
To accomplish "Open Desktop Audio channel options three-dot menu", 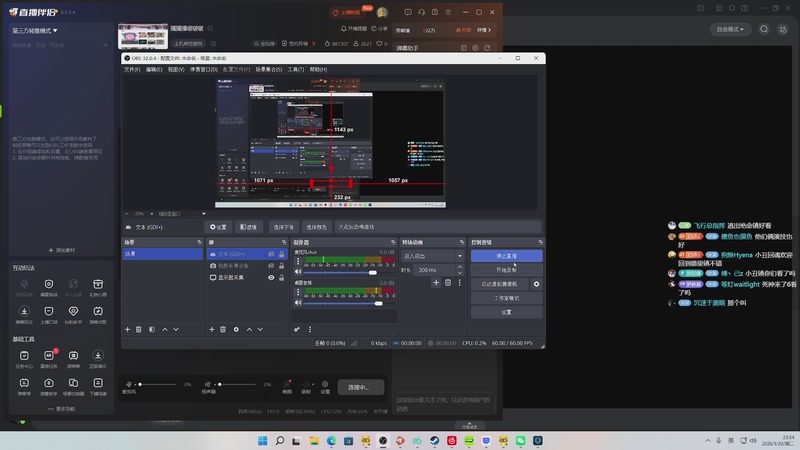I will click(x=298, y=292).
